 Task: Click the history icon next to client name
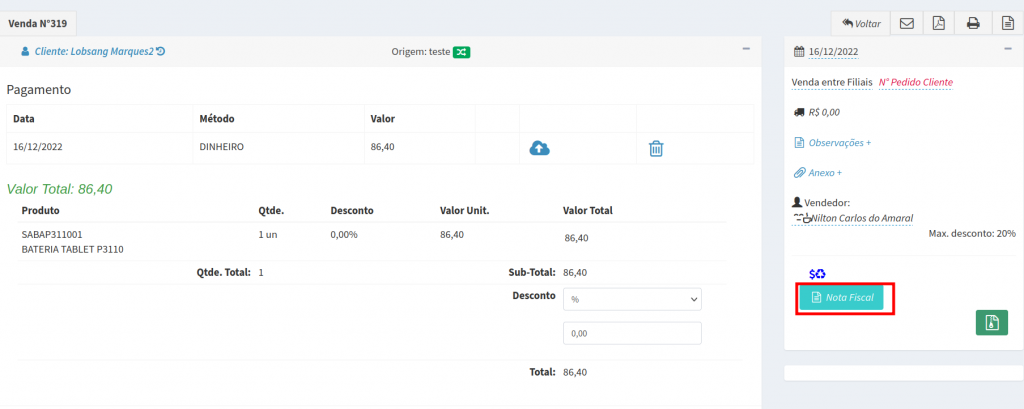click(x=161, y=51)
